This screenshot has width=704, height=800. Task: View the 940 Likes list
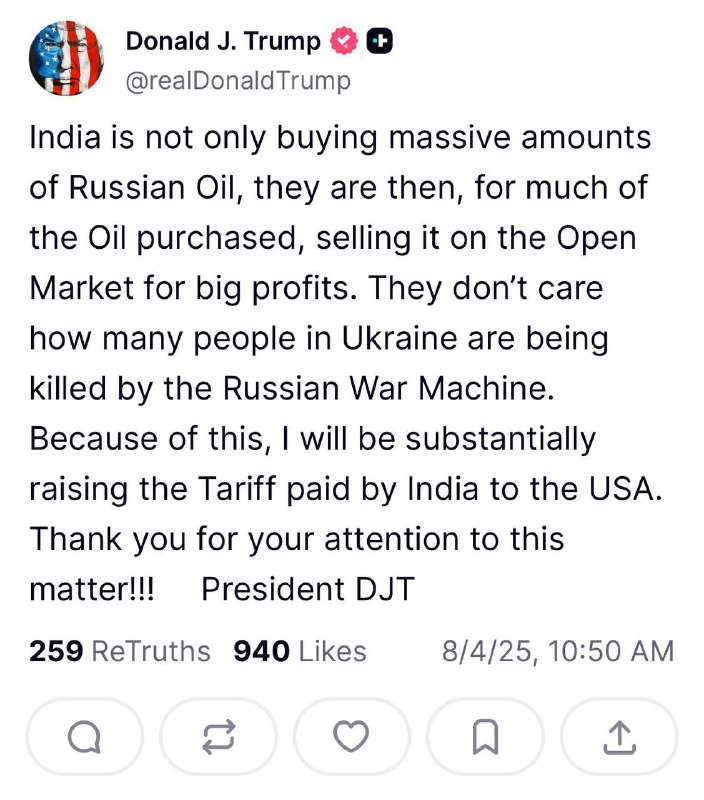pos(300,651)
